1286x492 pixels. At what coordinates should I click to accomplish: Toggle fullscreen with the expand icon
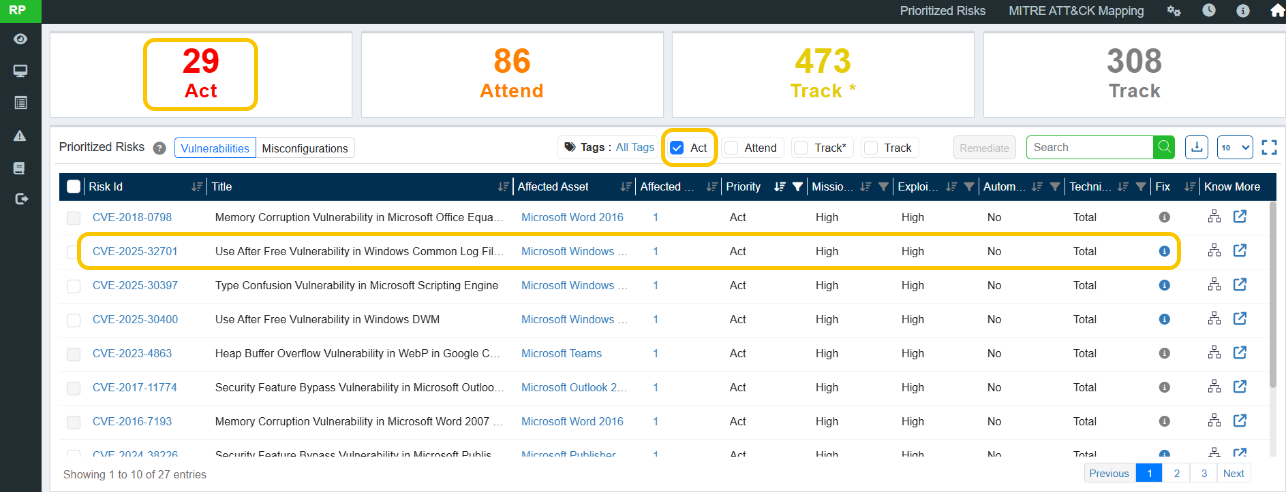(1269, 147)
